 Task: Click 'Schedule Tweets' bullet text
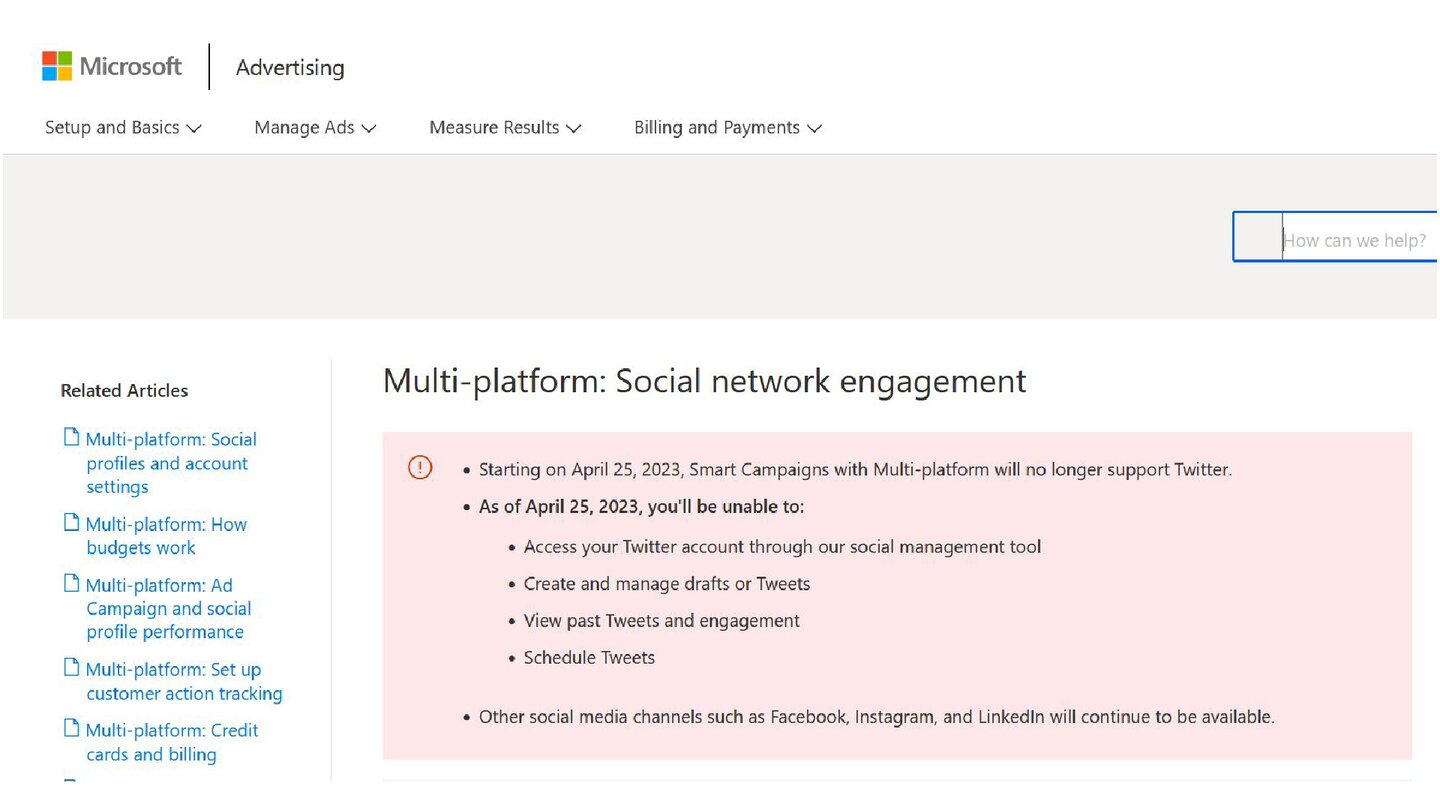[589, 658]
